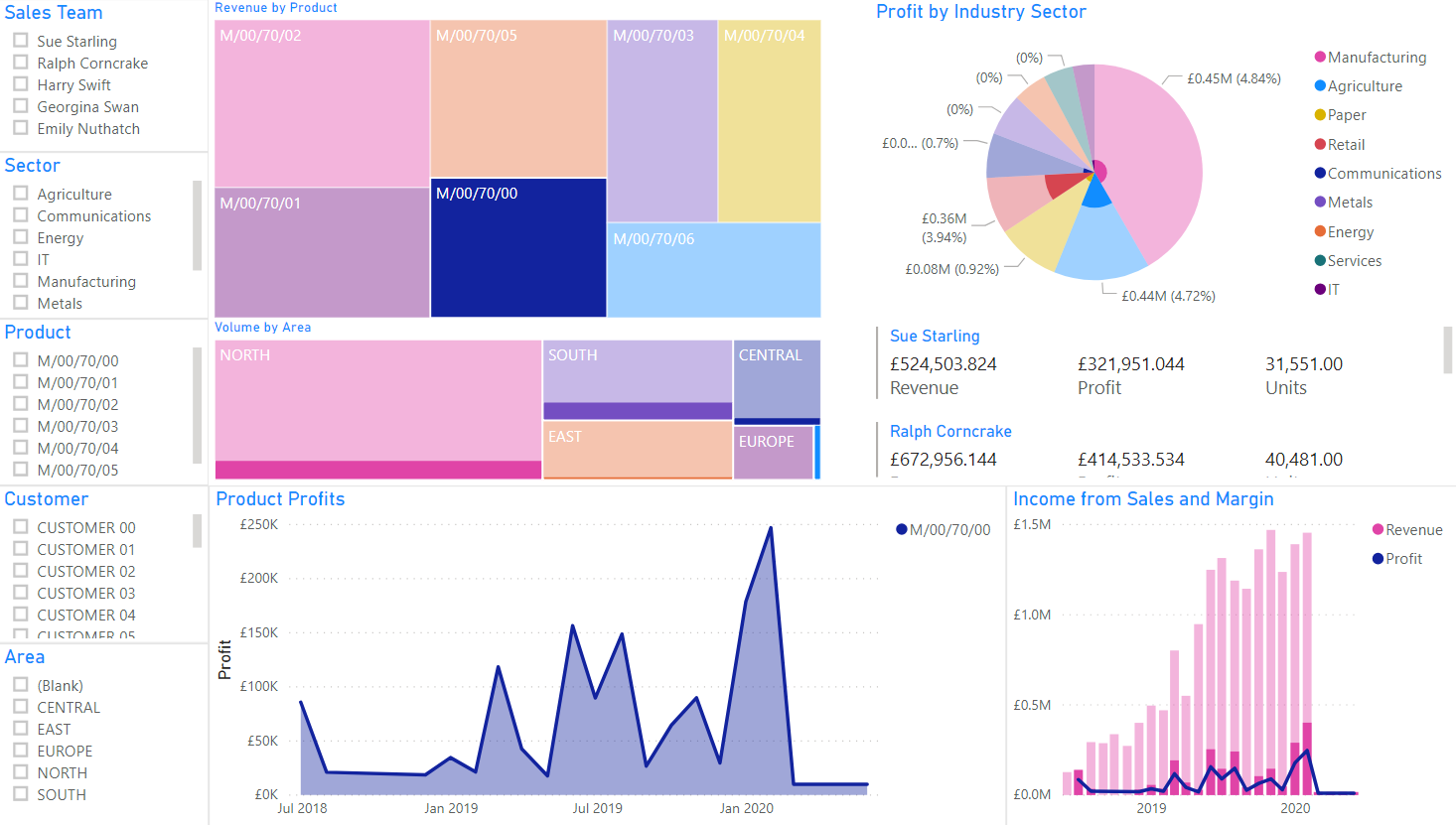Click the M/00/70/00 Product Profits legend

[x=943, y=529]
